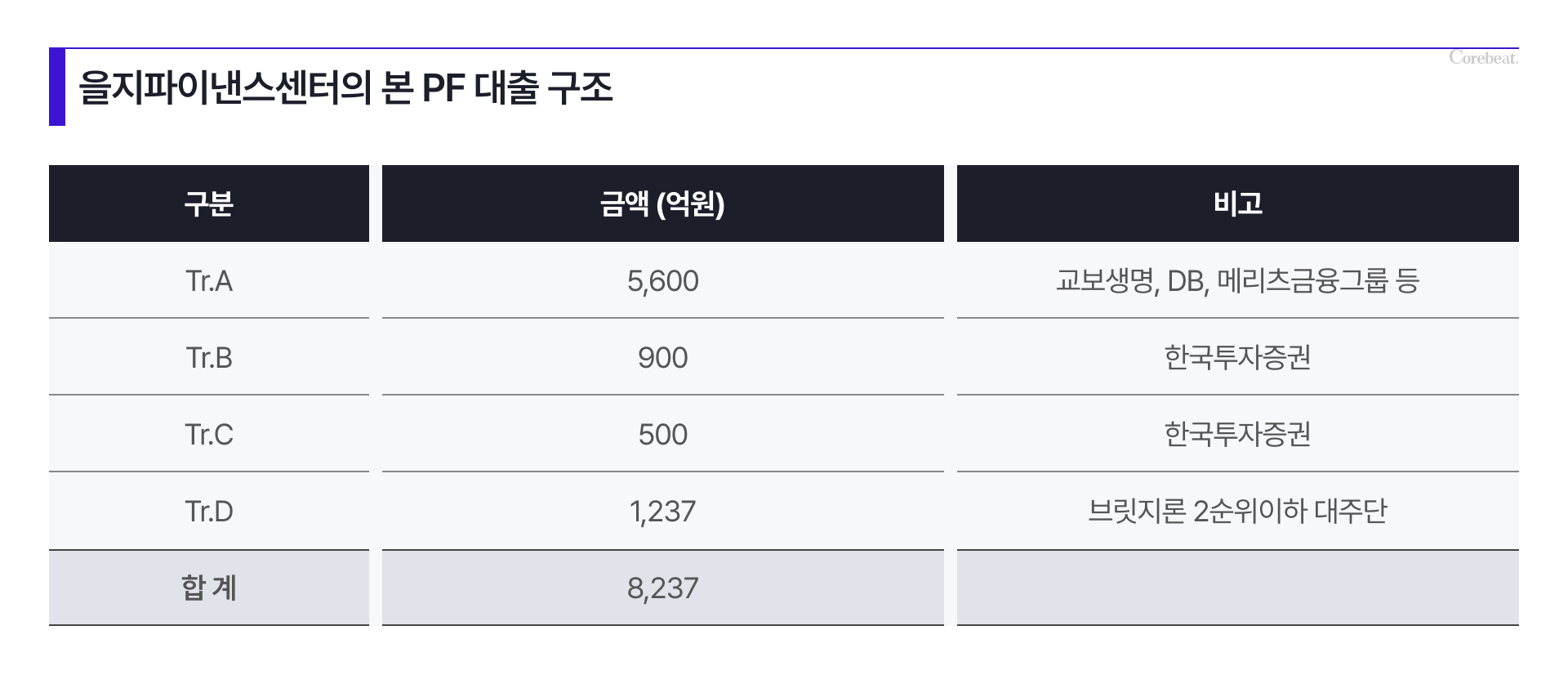Click the Tr.B row label
The image size is (1568, 675).
click(209, 358)
